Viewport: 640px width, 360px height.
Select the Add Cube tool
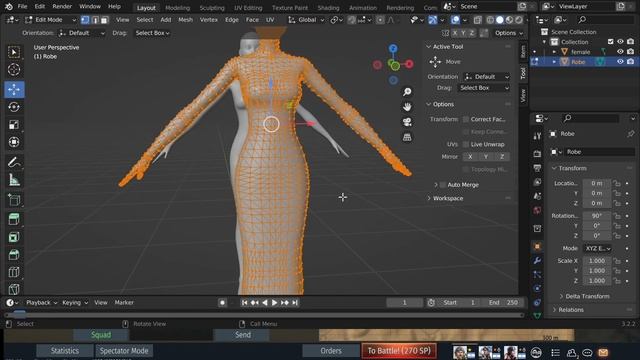click(14, 200)
